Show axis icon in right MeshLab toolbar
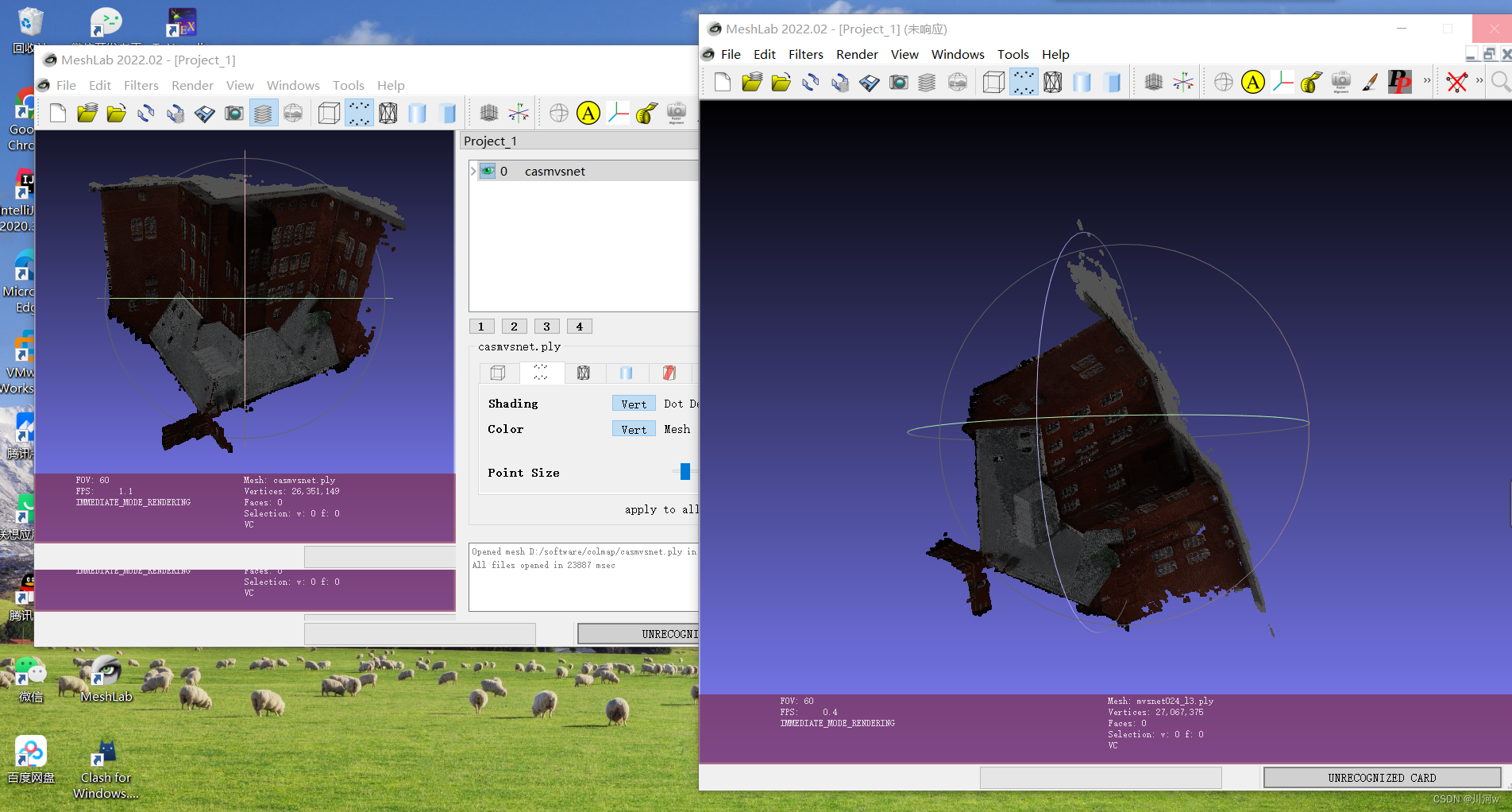Screen dimensions: 1512x812 [x=1183, y=82]
